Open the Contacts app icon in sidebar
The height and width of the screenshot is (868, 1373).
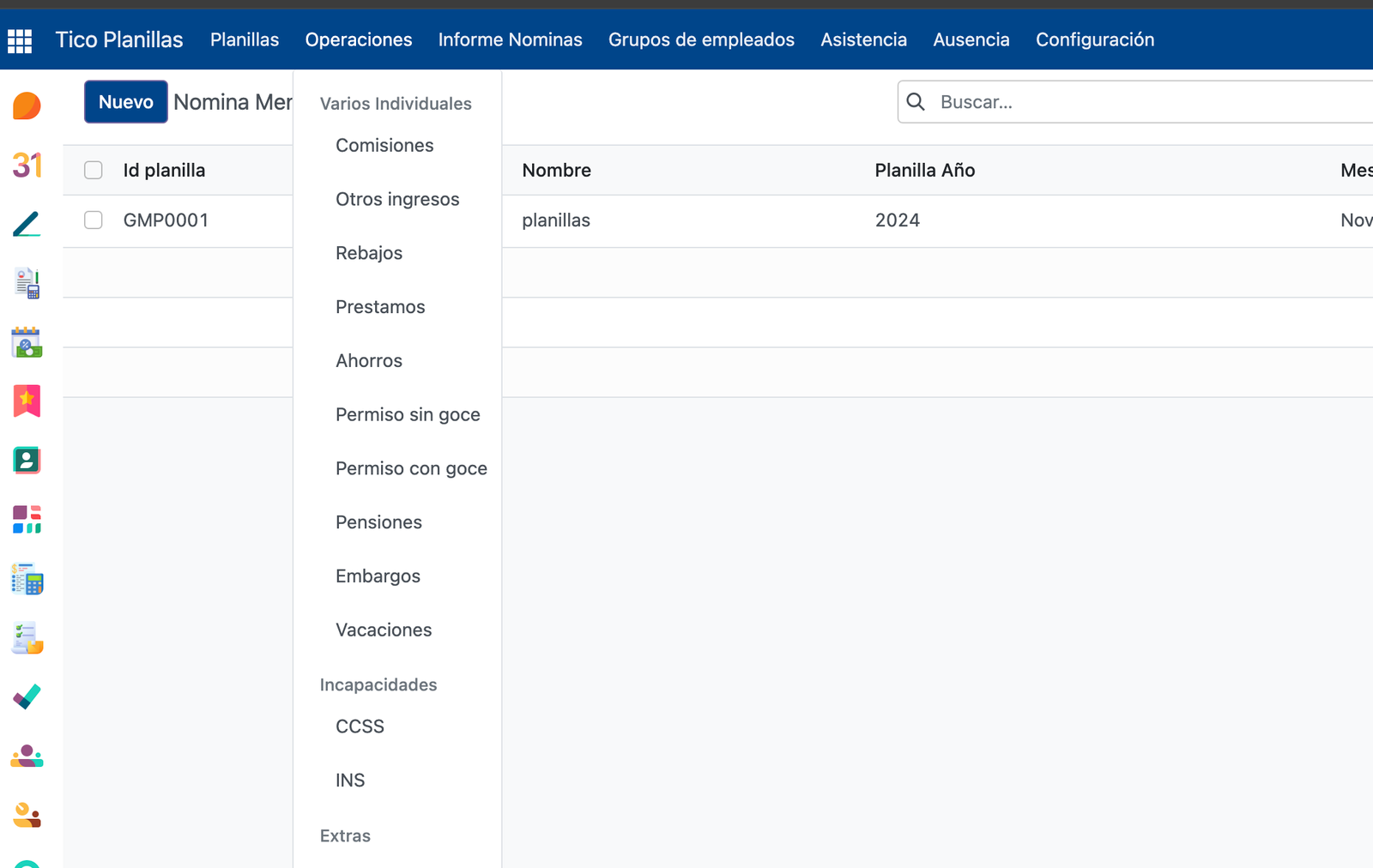pyautogui.click(x=27, y=461)
